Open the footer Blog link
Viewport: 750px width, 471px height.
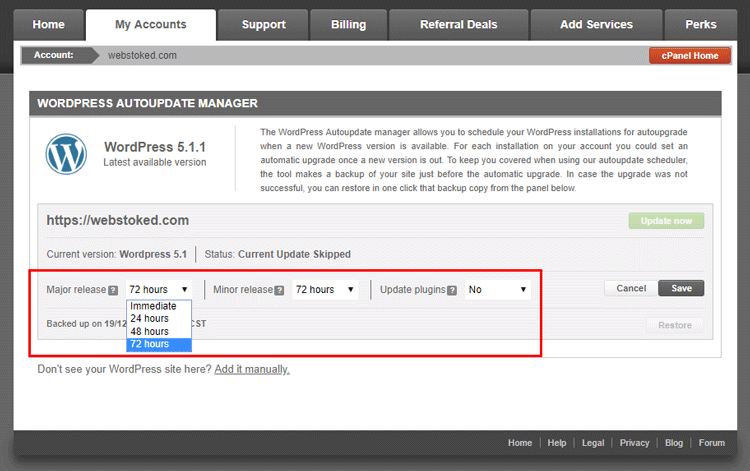(674, 443)
